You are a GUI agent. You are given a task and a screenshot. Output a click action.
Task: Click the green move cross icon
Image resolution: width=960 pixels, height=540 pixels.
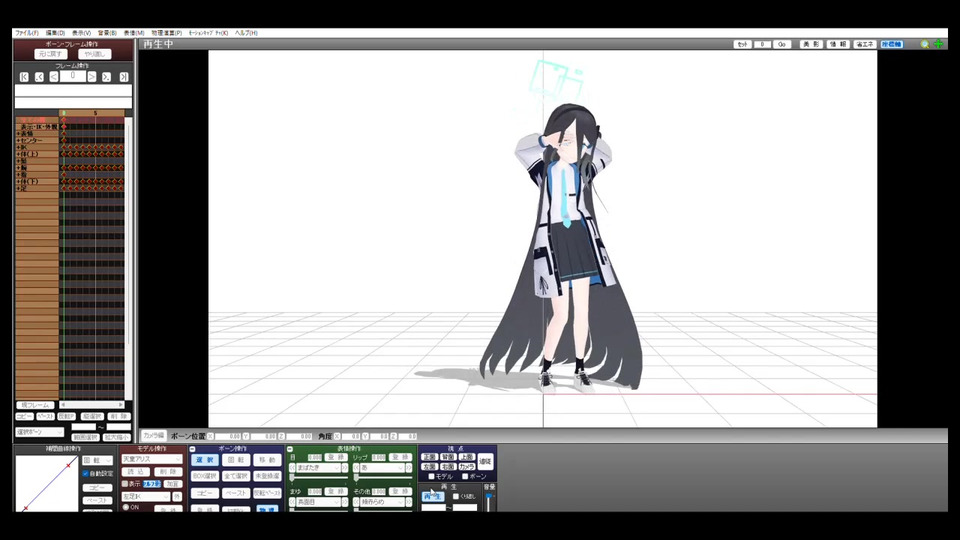click(x=938, y=44)
